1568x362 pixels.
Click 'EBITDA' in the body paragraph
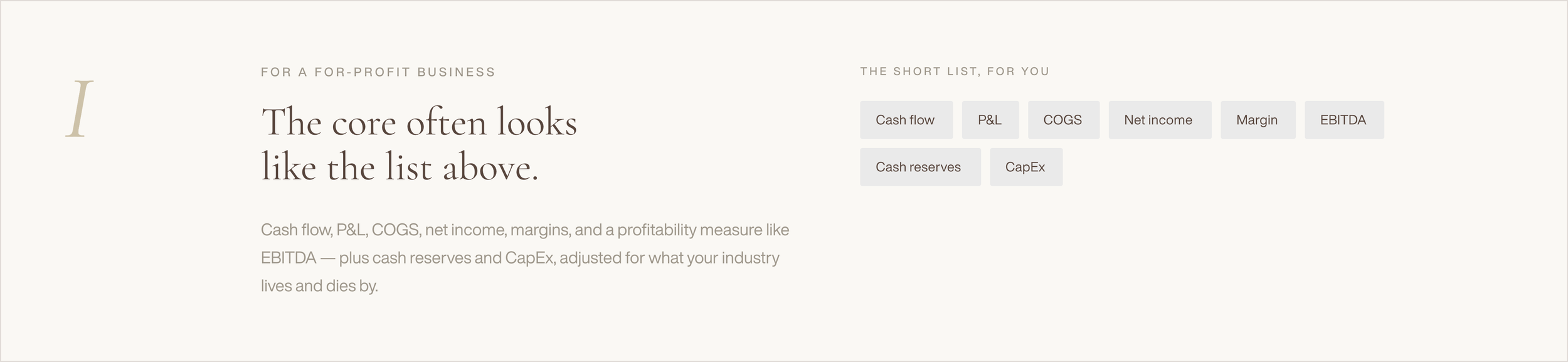tap(289, 258)
